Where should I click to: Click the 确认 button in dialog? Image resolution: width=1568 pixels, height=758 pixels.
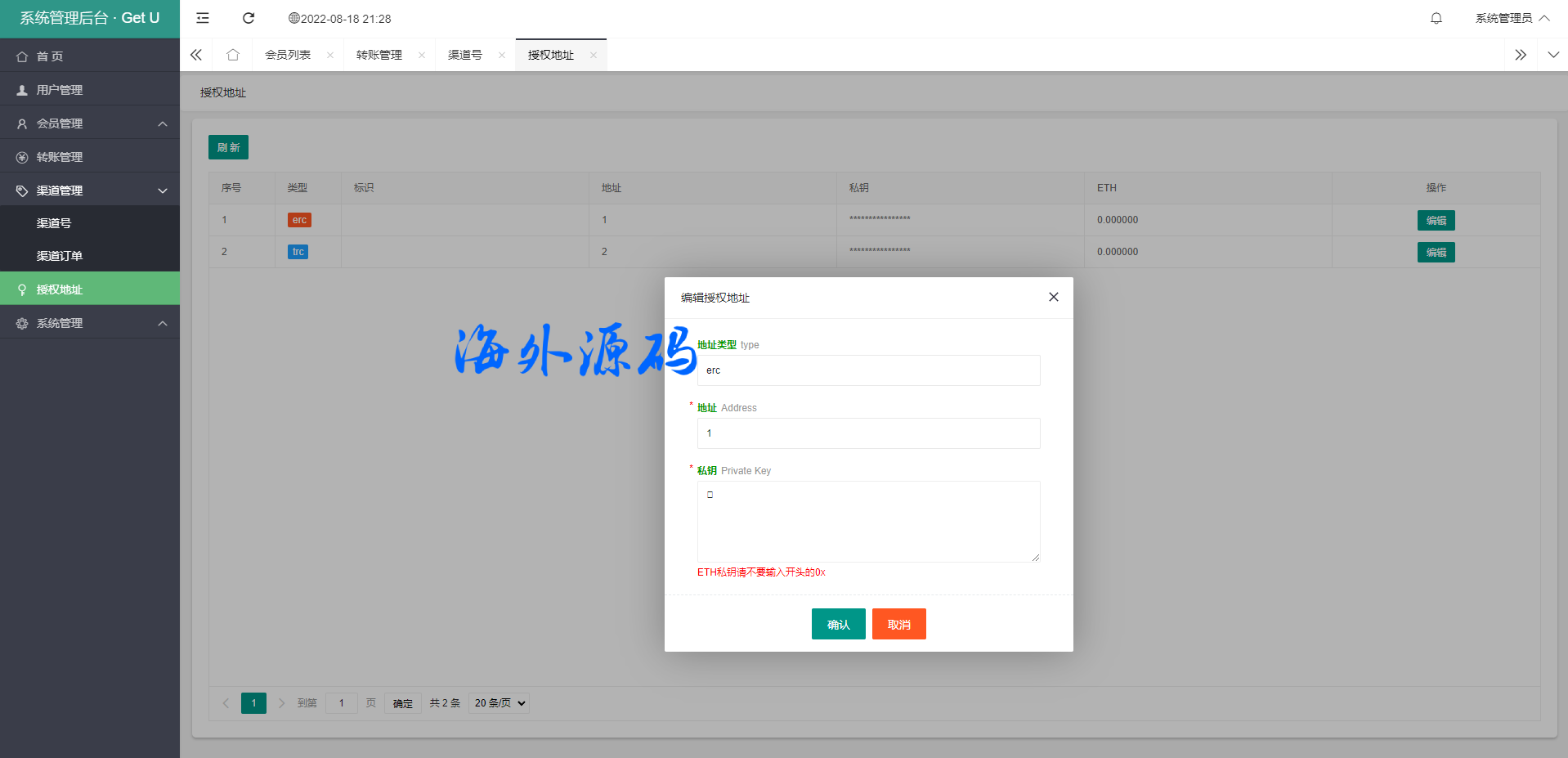838,624
